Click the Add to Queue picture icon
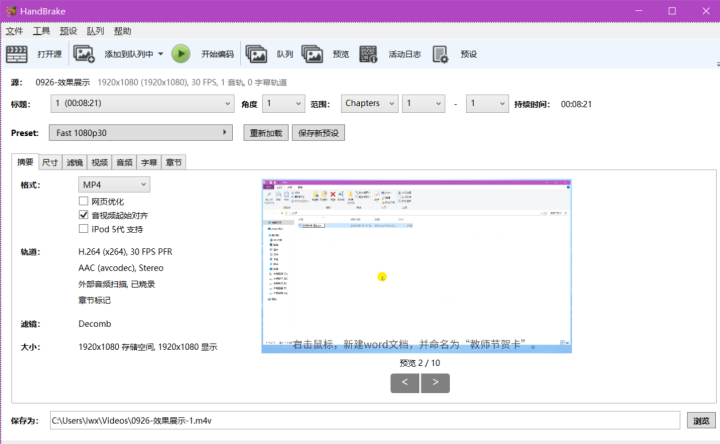This screenshot has height=444, width=720. pos(84,54)
